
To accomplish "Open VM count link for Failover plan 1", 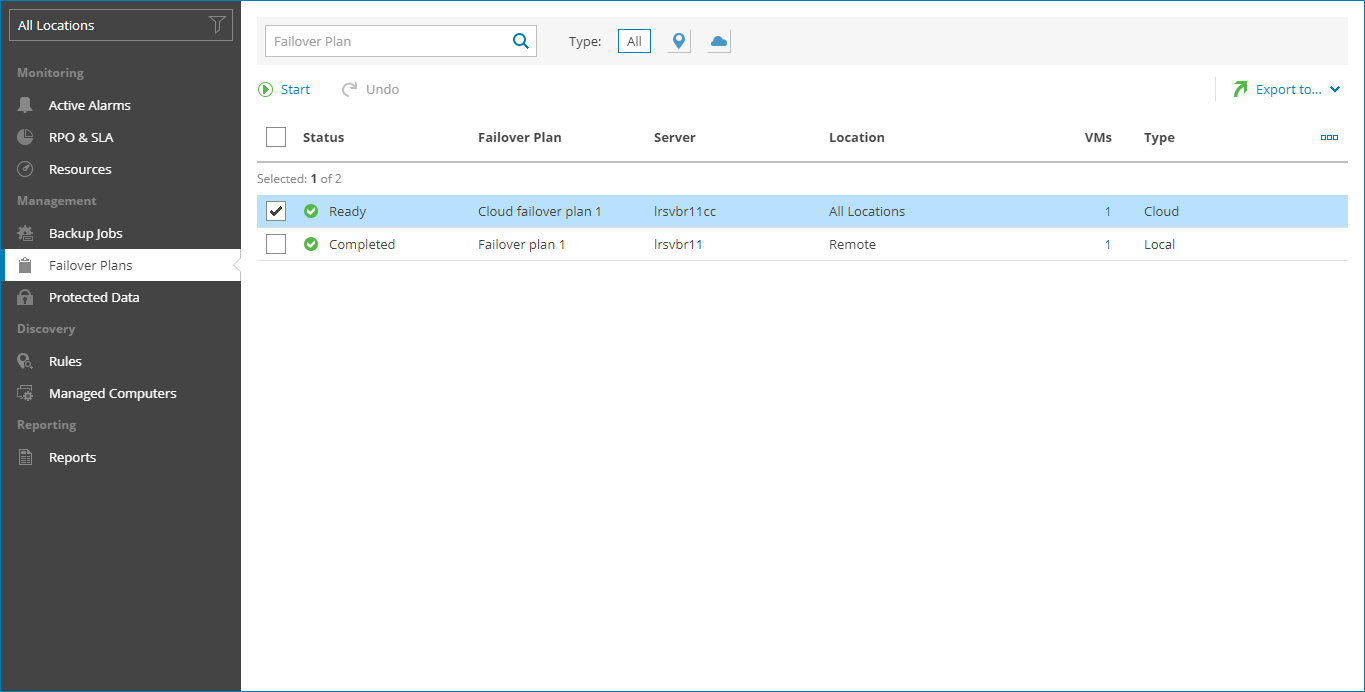I will (1108, 244).
